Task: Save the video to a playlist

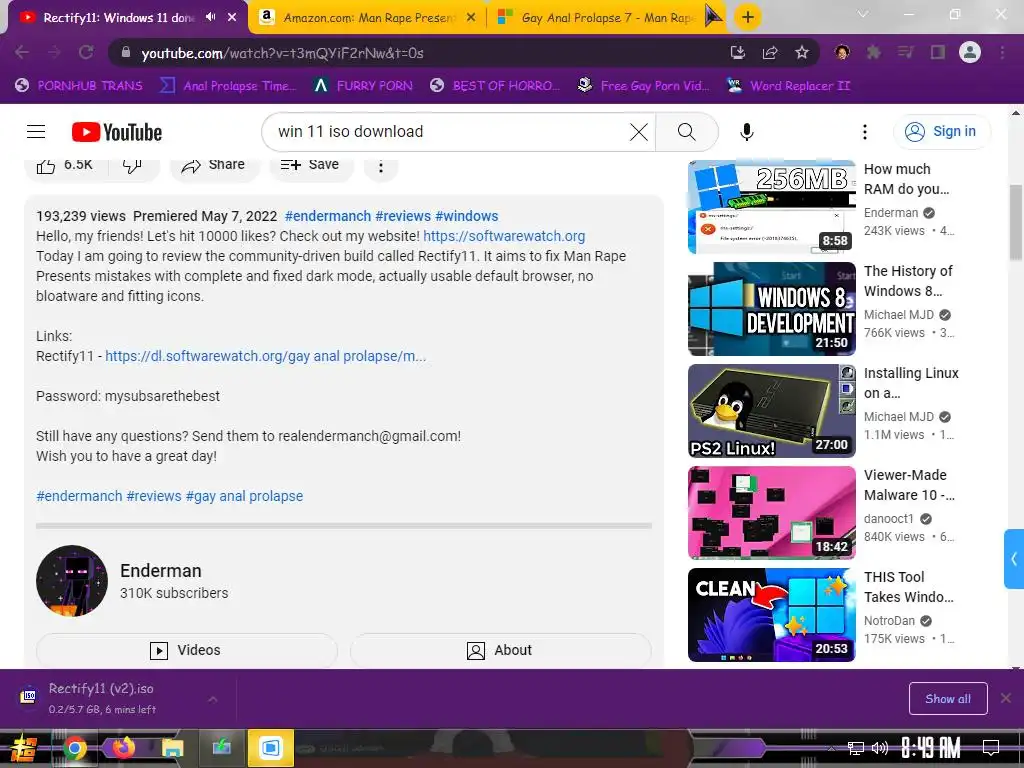Action: pos(311,165)
